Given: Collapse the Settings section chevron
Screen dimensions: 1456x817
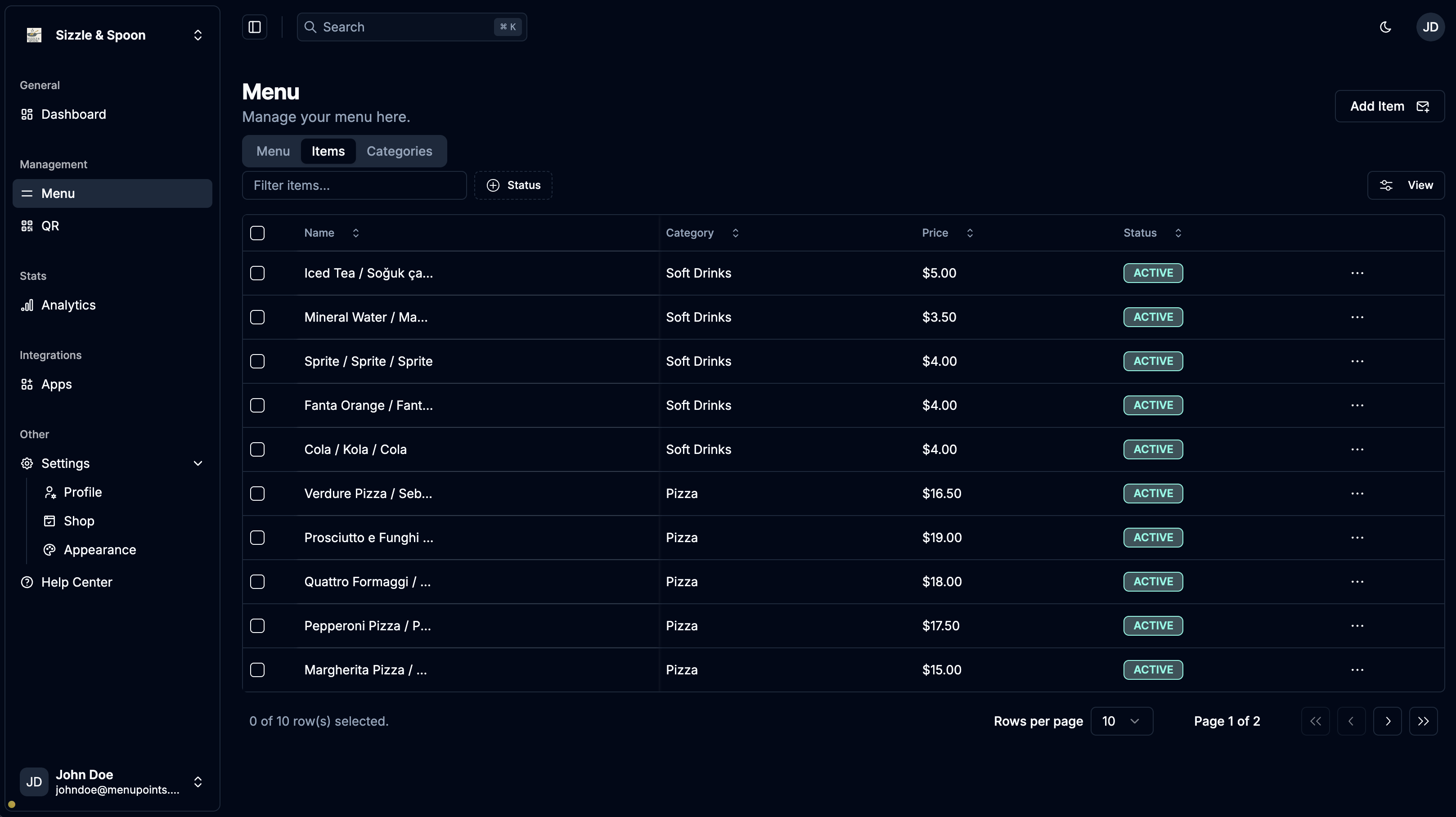Looking at the screenshot, I should click(x=198, y=463).
